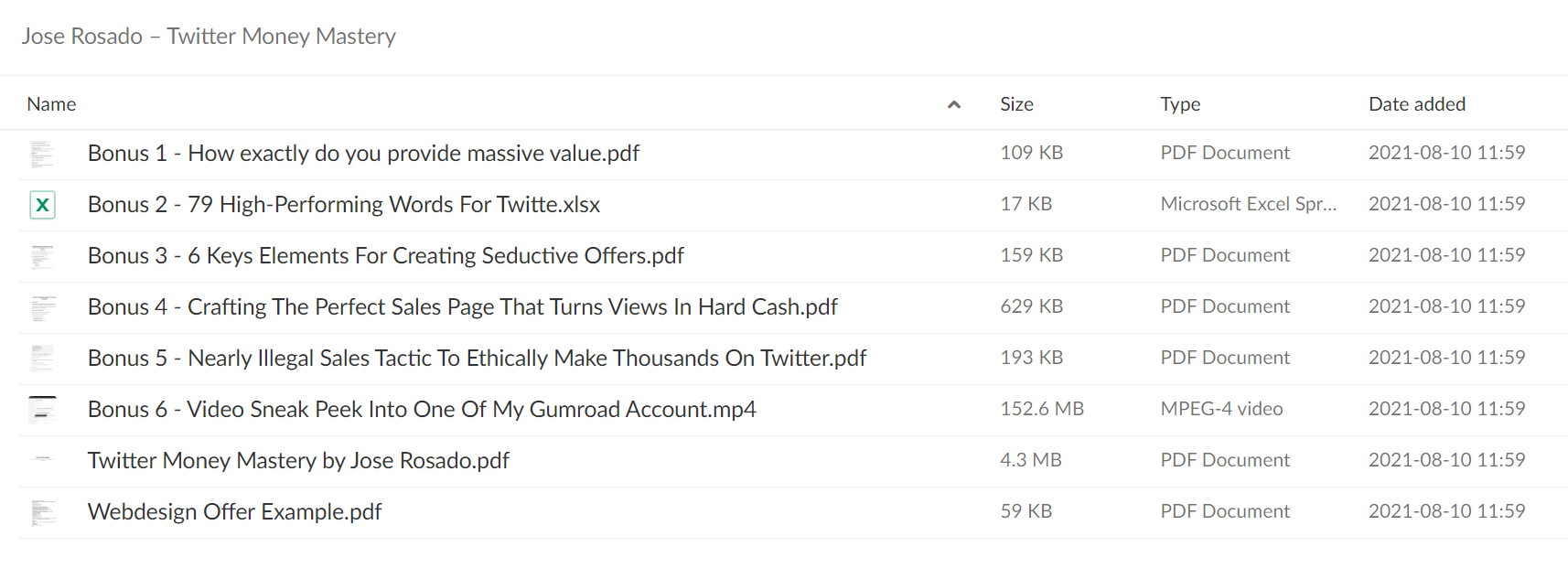Open Bonus 1 - How exactly do you provide massive value.pdf

pyautogui.click(x=363, y=154)
